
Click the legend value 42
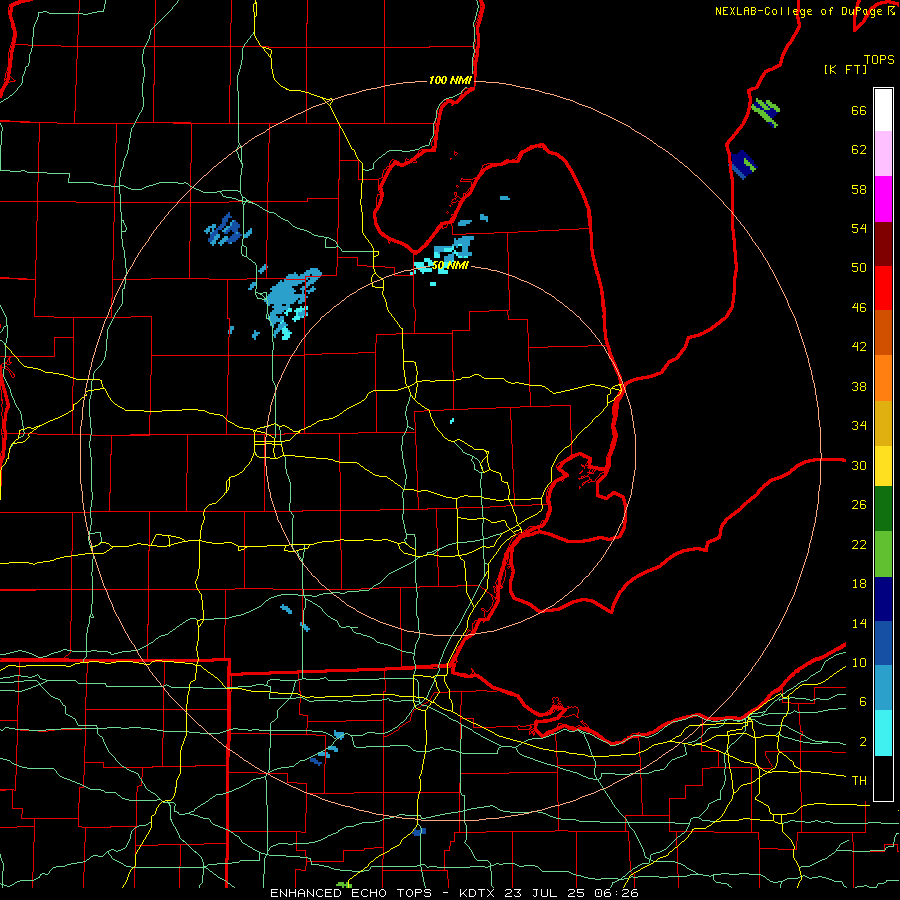click(859, 347)
